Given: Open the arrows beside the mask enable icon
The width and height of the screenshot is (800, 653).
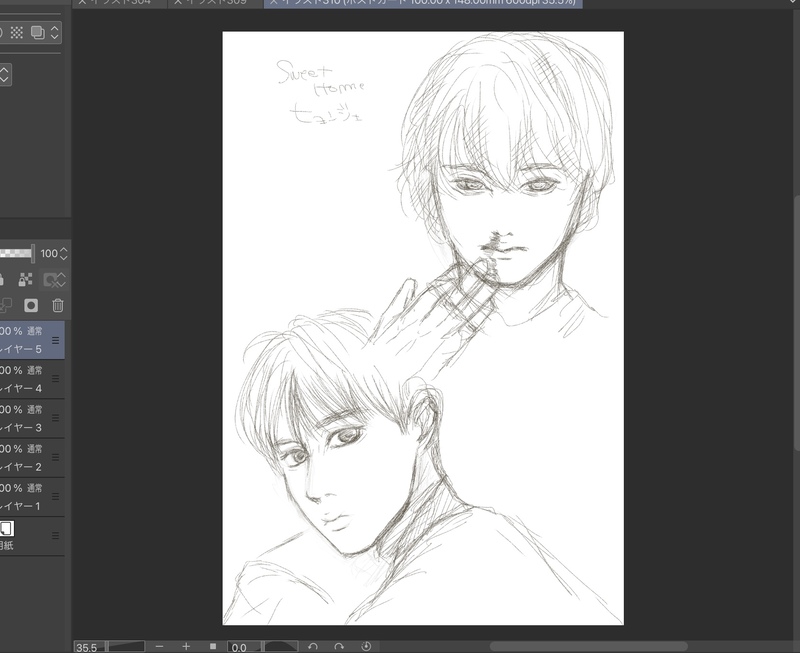Looking at the screenshot, I should click(62, 280).
